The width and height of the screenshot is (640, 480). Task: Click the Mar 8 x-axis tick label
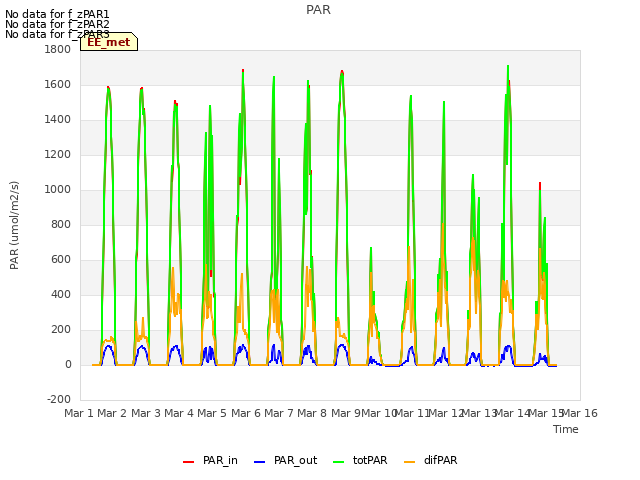(312, 413)
